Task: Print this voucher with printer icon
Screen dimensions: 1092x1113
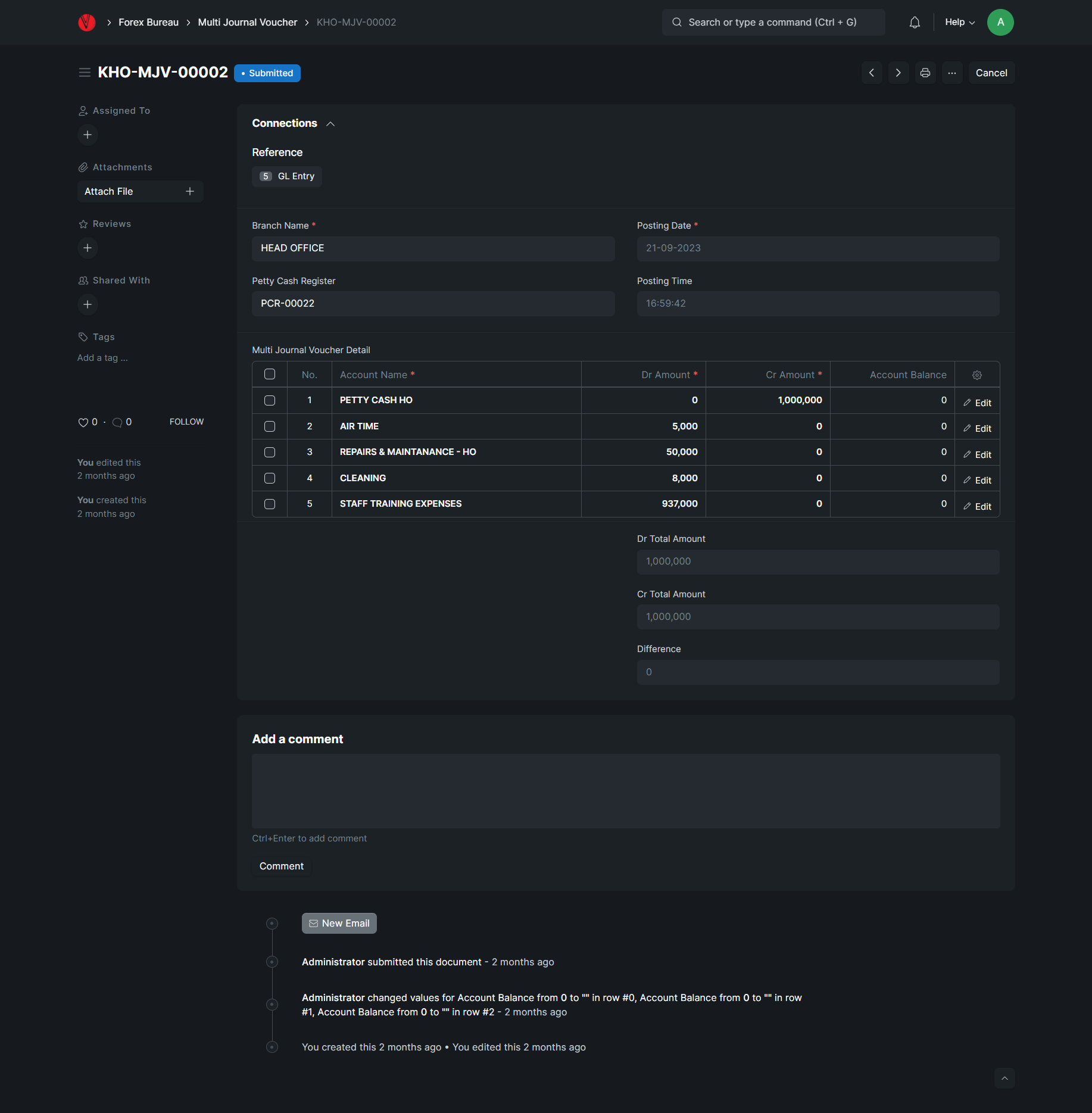Action: (925, 73)
